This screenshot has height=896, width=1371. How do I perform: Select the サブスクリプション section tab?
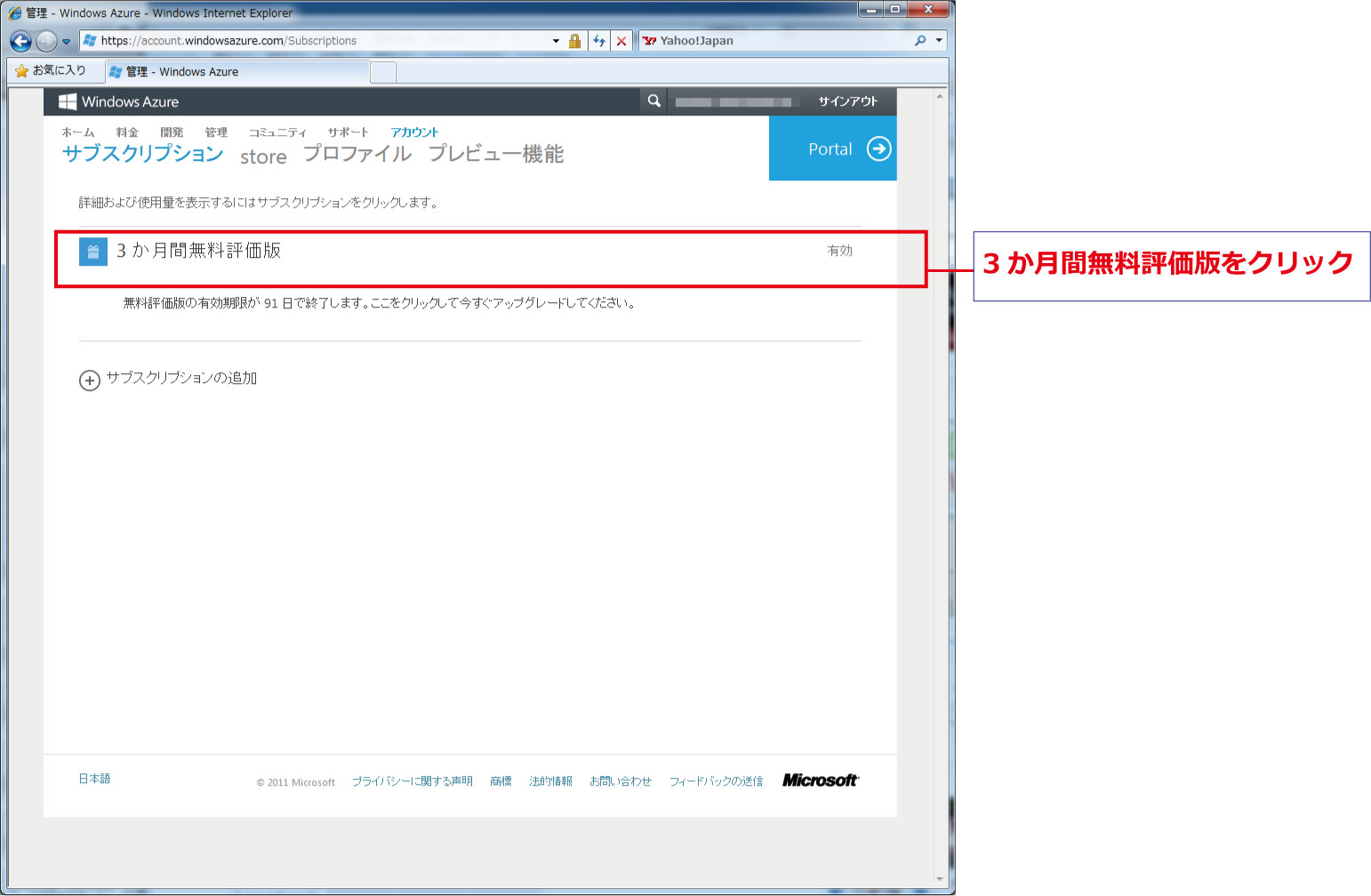point(142,154)
